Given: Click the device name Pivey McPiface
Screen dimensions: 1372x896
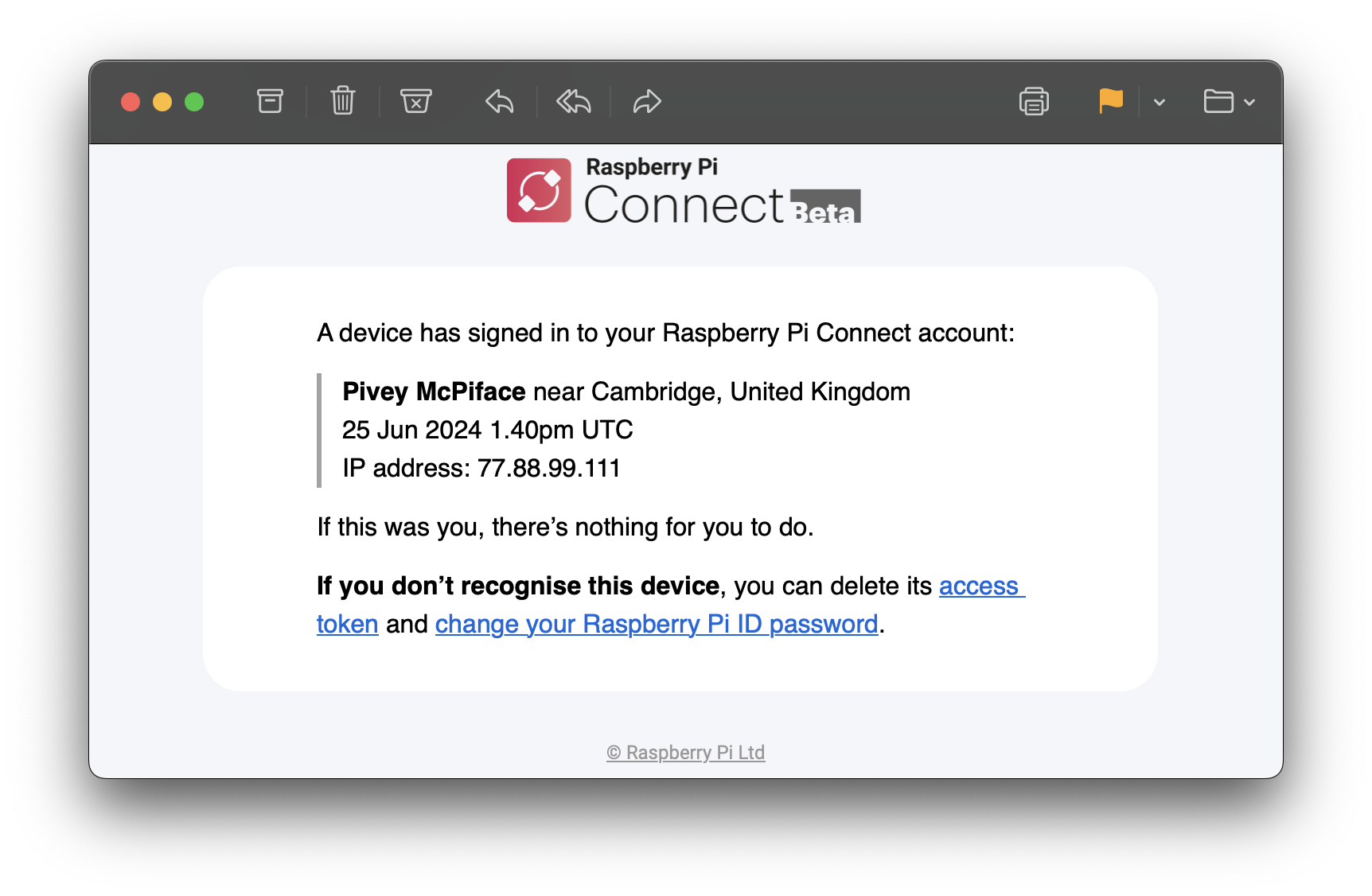Looking at the screenshot, I should [x=434, y=392].
